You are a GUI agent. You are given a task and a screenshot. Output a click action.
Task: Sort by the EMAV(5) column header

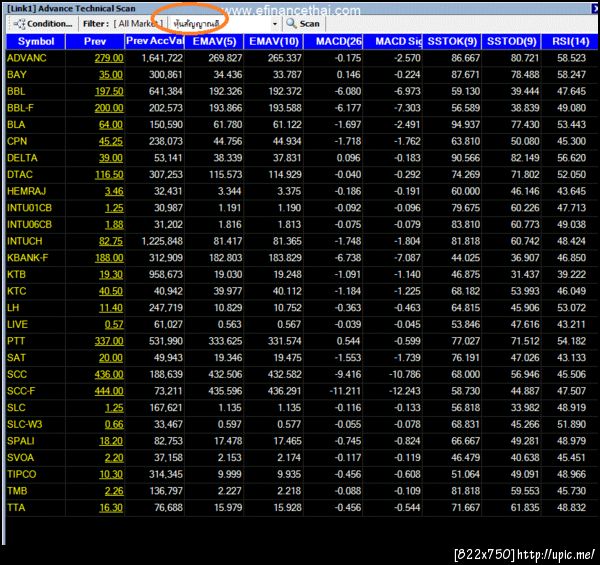pyautogui.click(x=214, y=41)
